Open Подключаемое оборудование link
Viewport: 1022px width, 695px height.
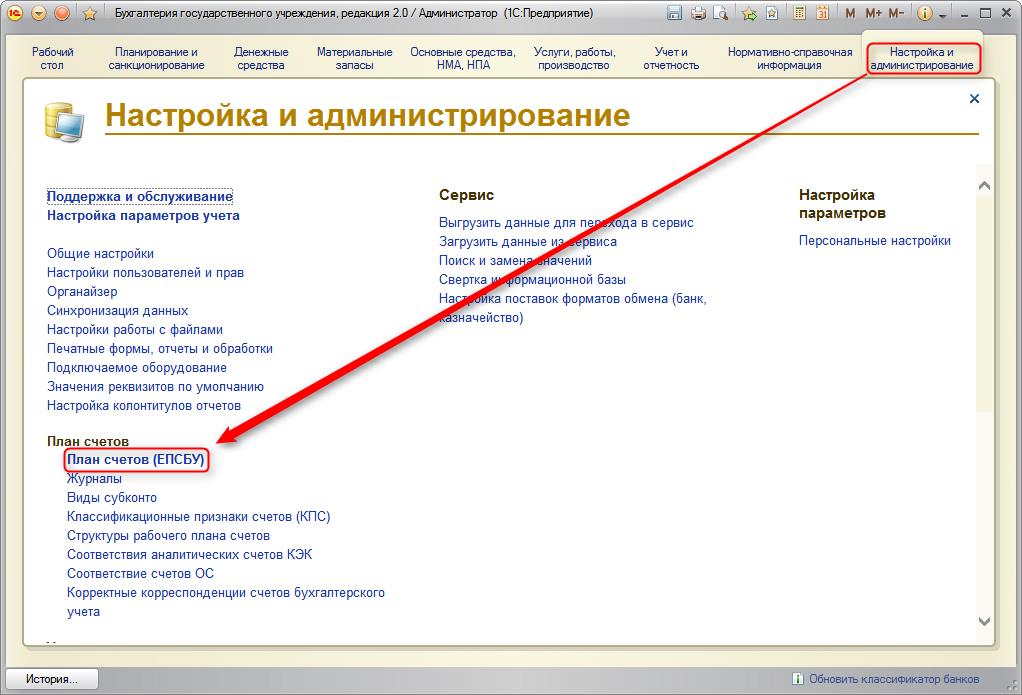pos(137,368)
